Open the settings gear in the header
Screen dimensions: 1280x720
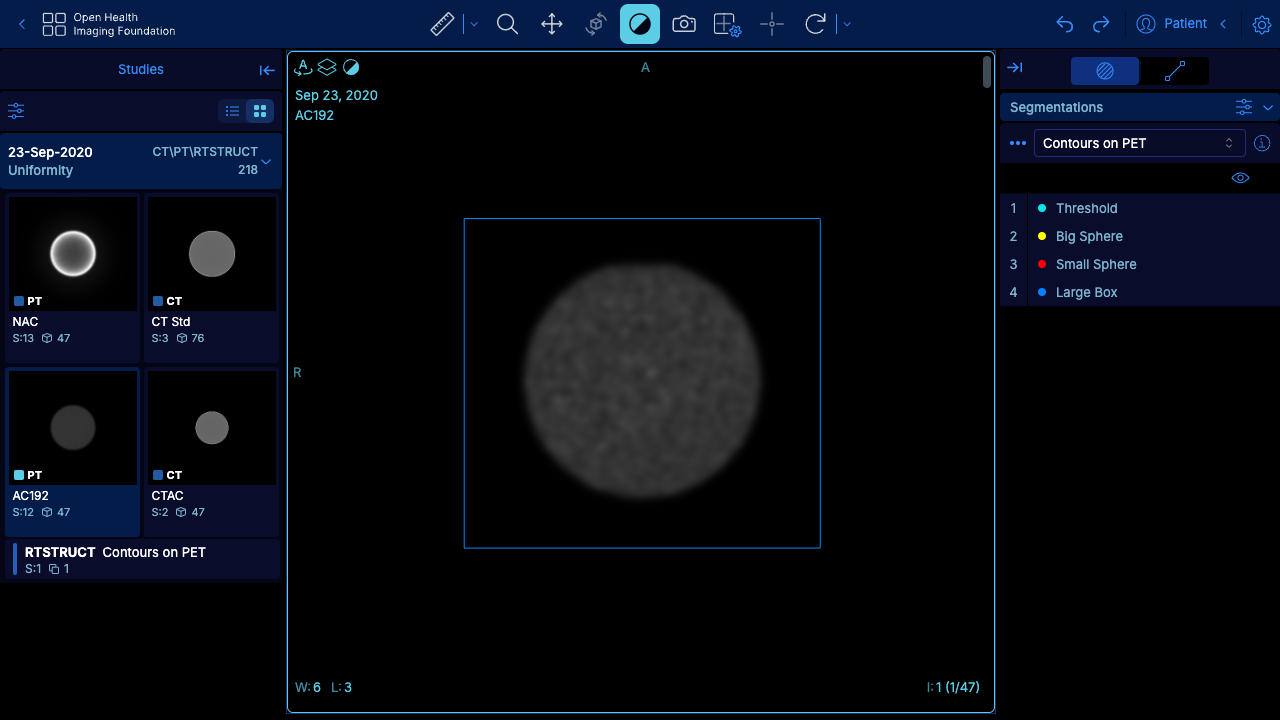1262,24
